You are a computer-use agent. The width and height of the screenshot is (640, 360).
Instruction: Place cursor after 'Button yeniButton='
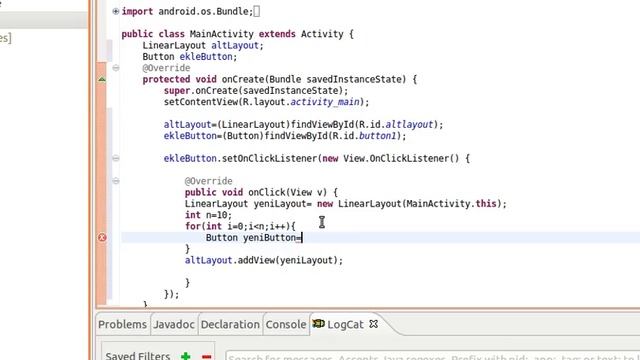click(x=302, y=238)
